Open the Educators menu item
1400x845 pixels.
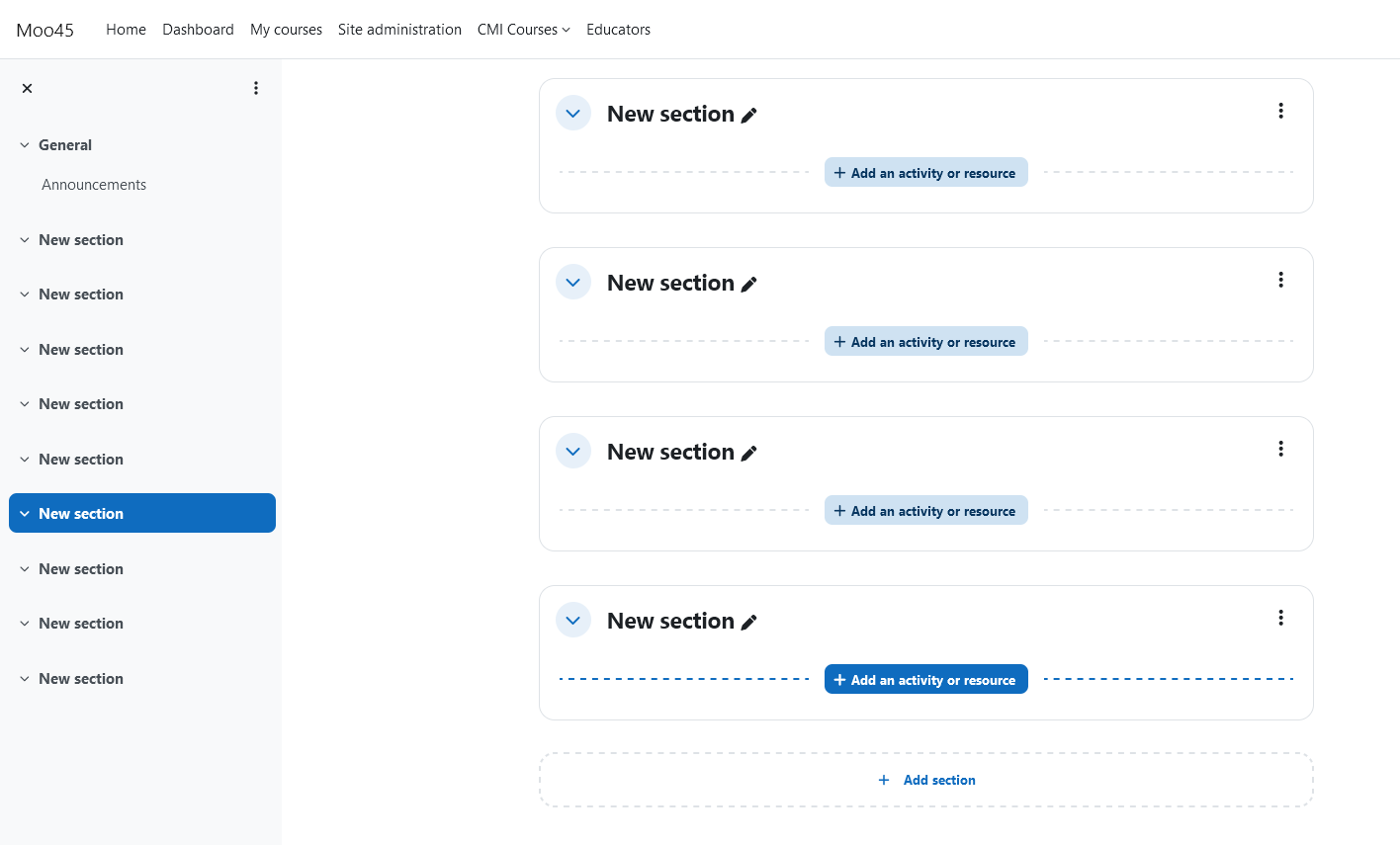[x=618, y=30]
